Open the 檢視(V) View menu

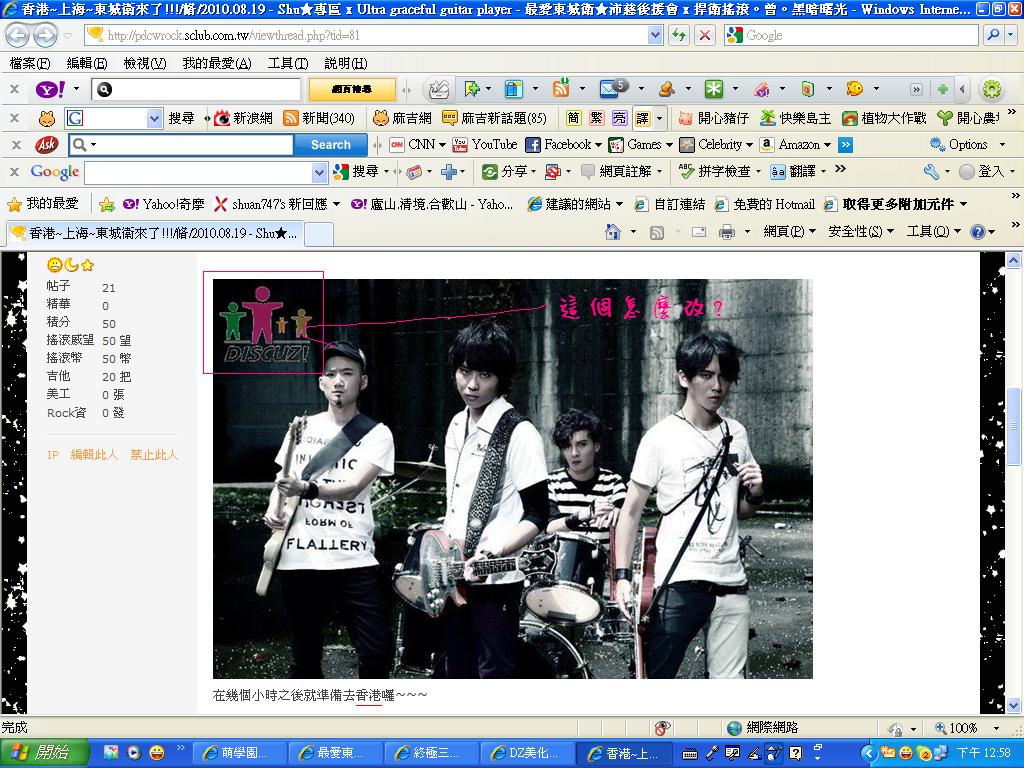(144, 63)
